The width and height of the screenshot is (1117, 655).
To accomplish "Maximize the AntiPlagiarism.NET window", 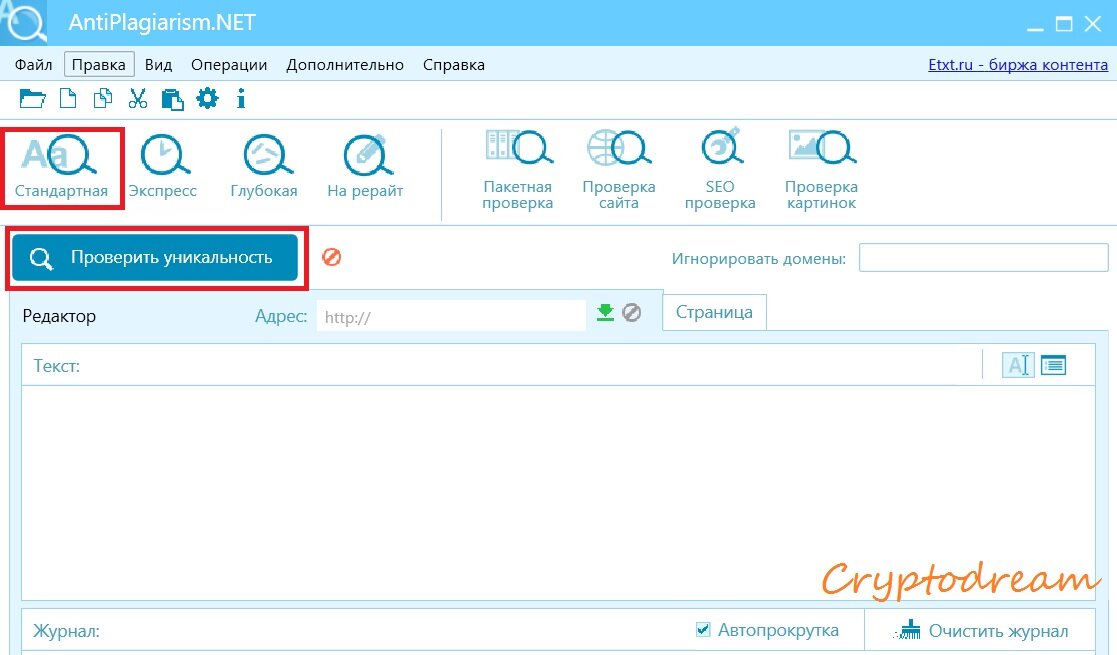I will point(1064,24).
